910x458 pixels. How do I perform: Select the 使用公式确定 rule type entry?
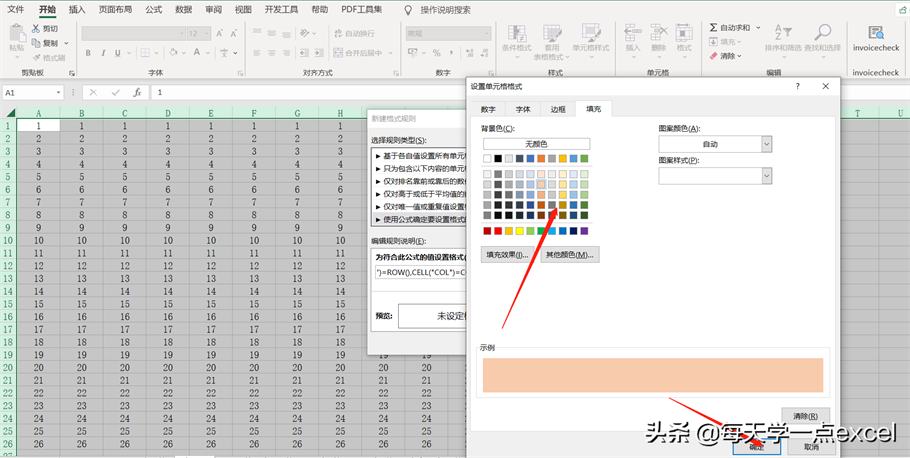(420, 219)
